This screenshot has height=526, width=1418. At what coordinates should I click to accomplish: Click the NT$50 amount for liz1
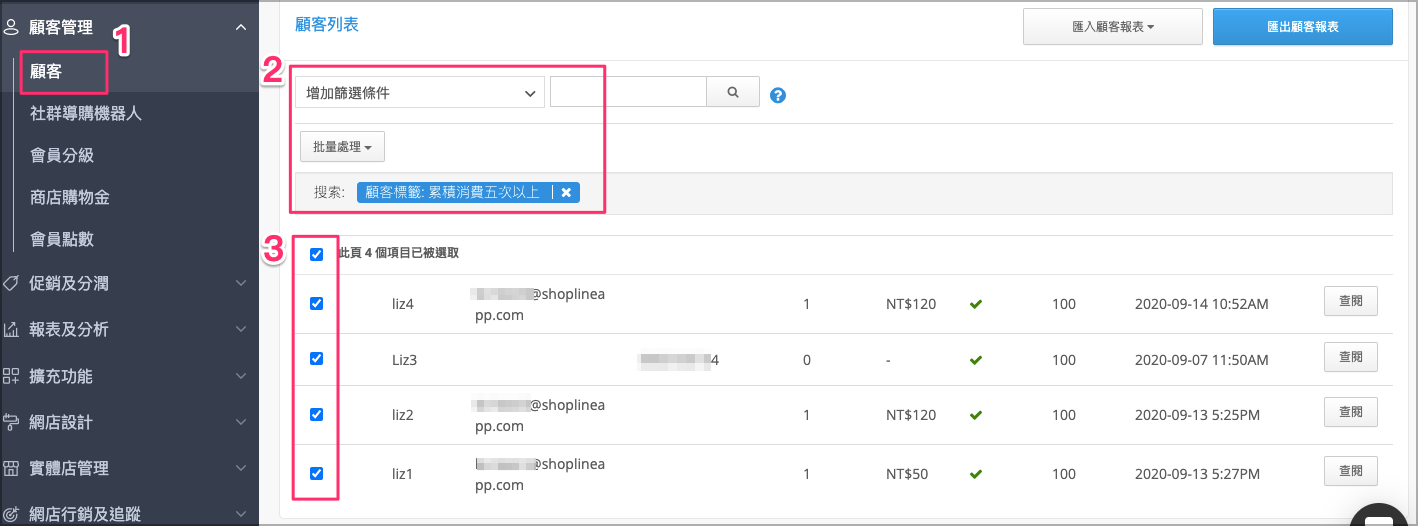(x=907, y=474)
